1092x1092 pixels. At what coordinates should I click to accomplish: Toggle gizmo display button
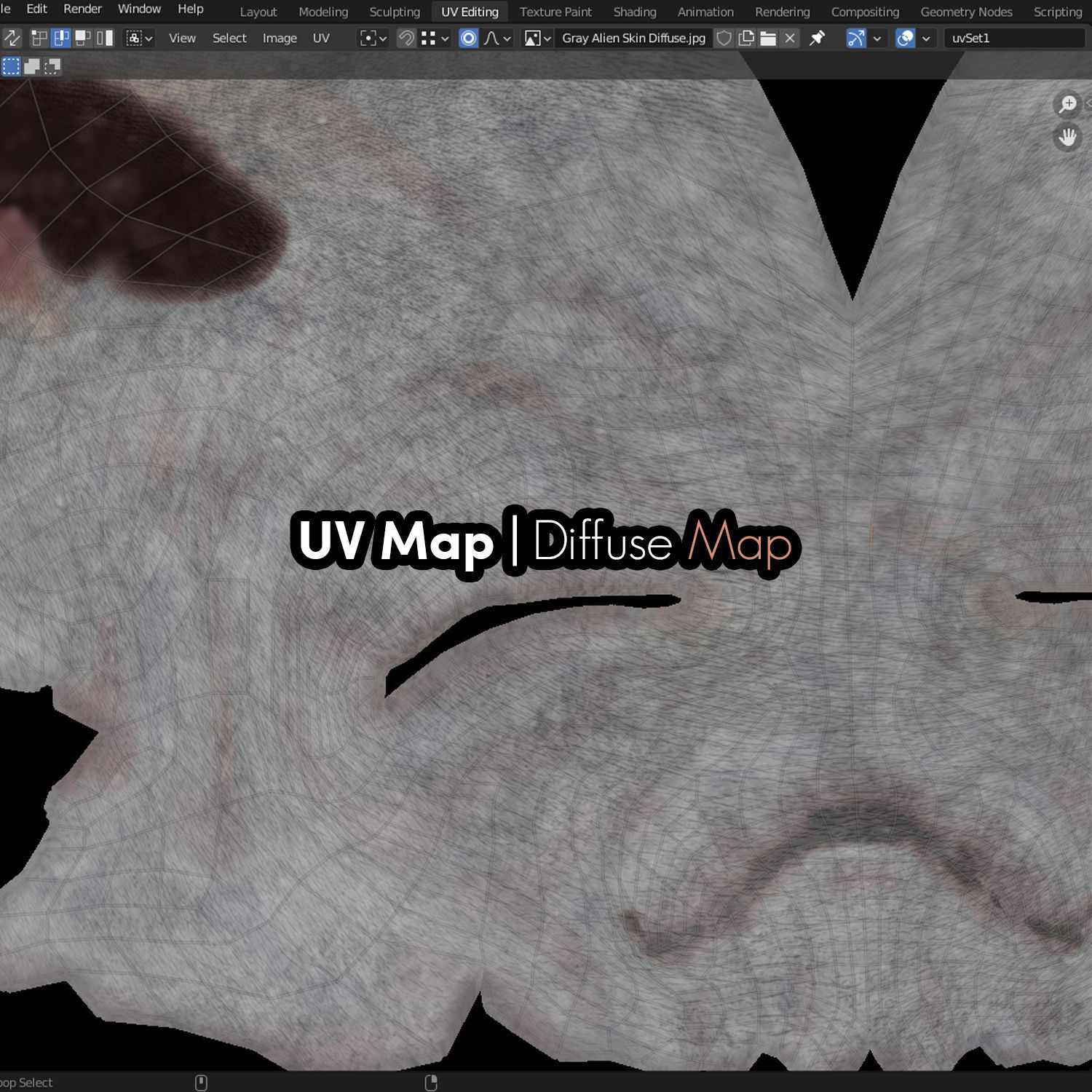(856, 38)
